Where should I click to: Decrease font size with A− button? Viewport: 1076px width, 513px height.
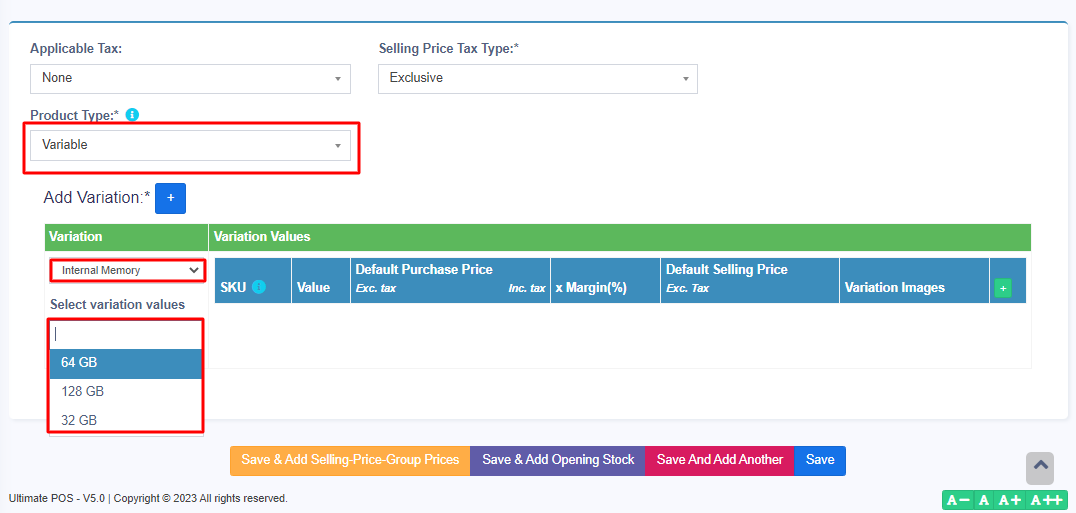[x=957, y=500]
